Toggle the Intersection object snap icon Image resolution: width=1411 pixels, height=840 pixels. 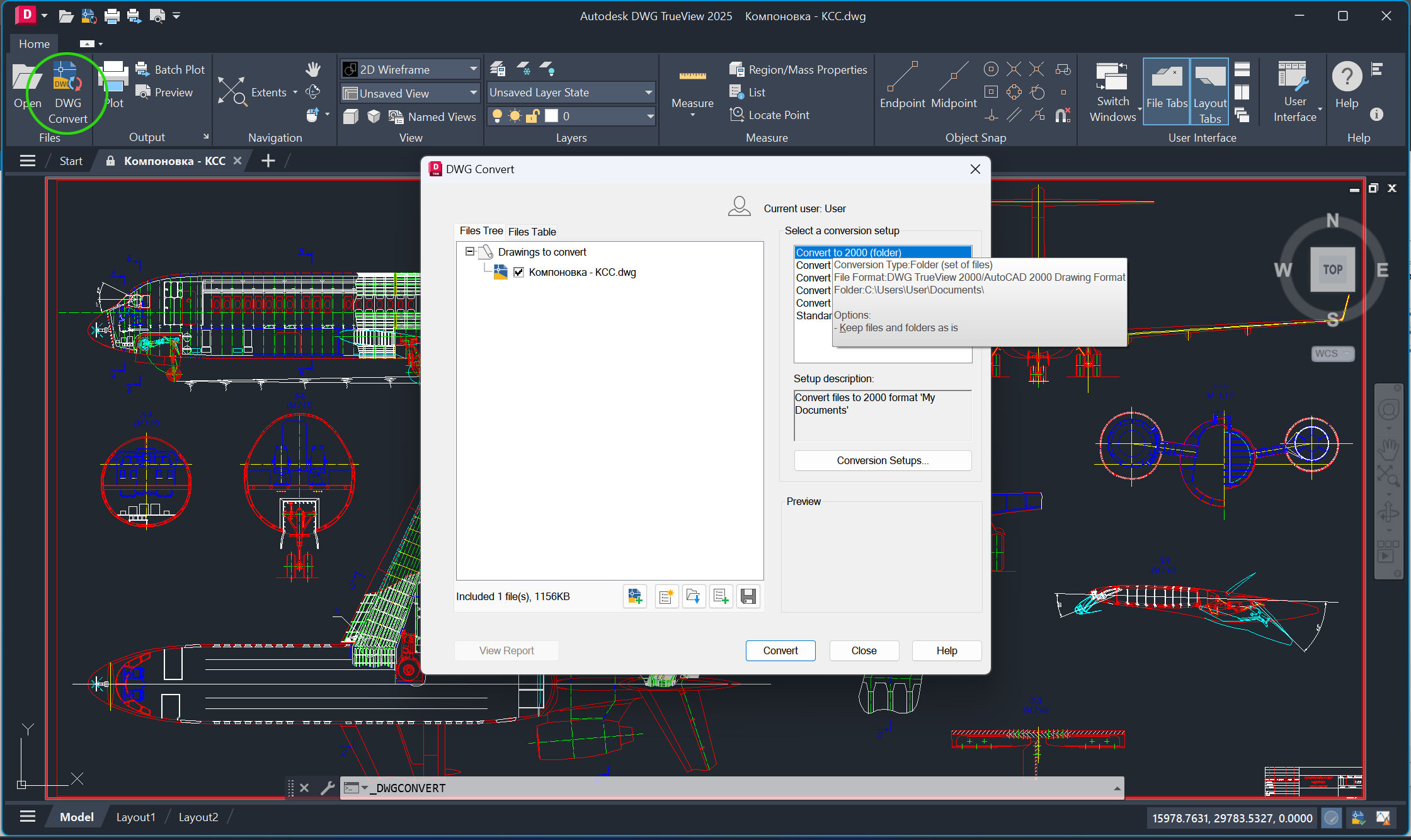pyautogui.click(x=1014, y=69)
